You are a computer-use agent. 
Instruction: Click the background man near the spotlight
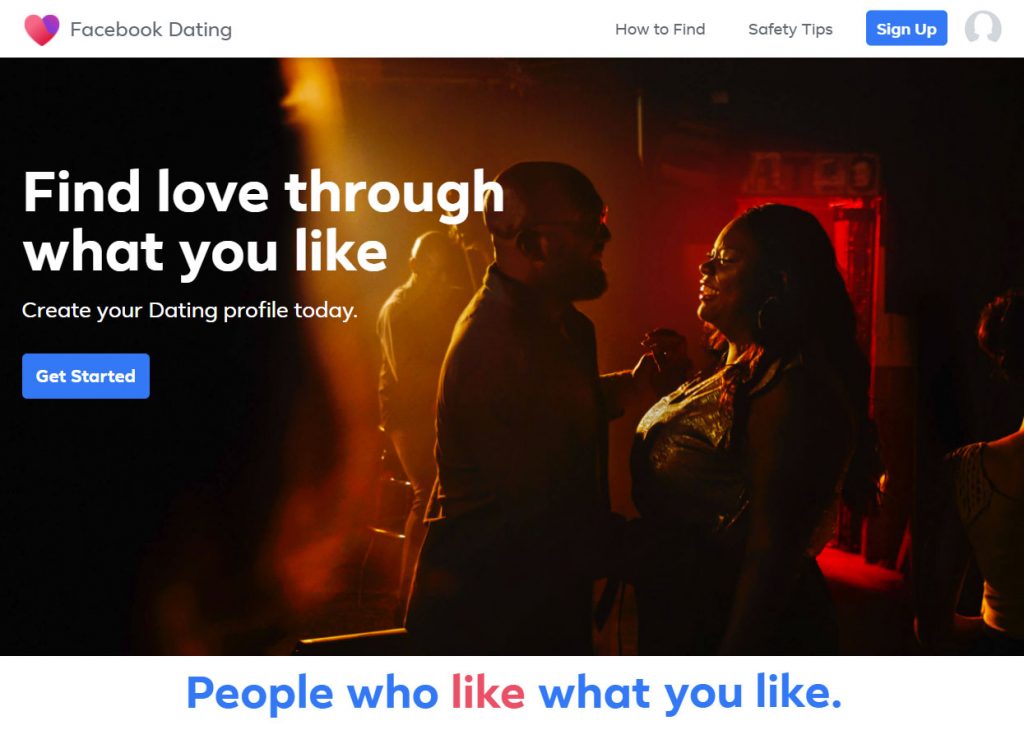[418, 366]
